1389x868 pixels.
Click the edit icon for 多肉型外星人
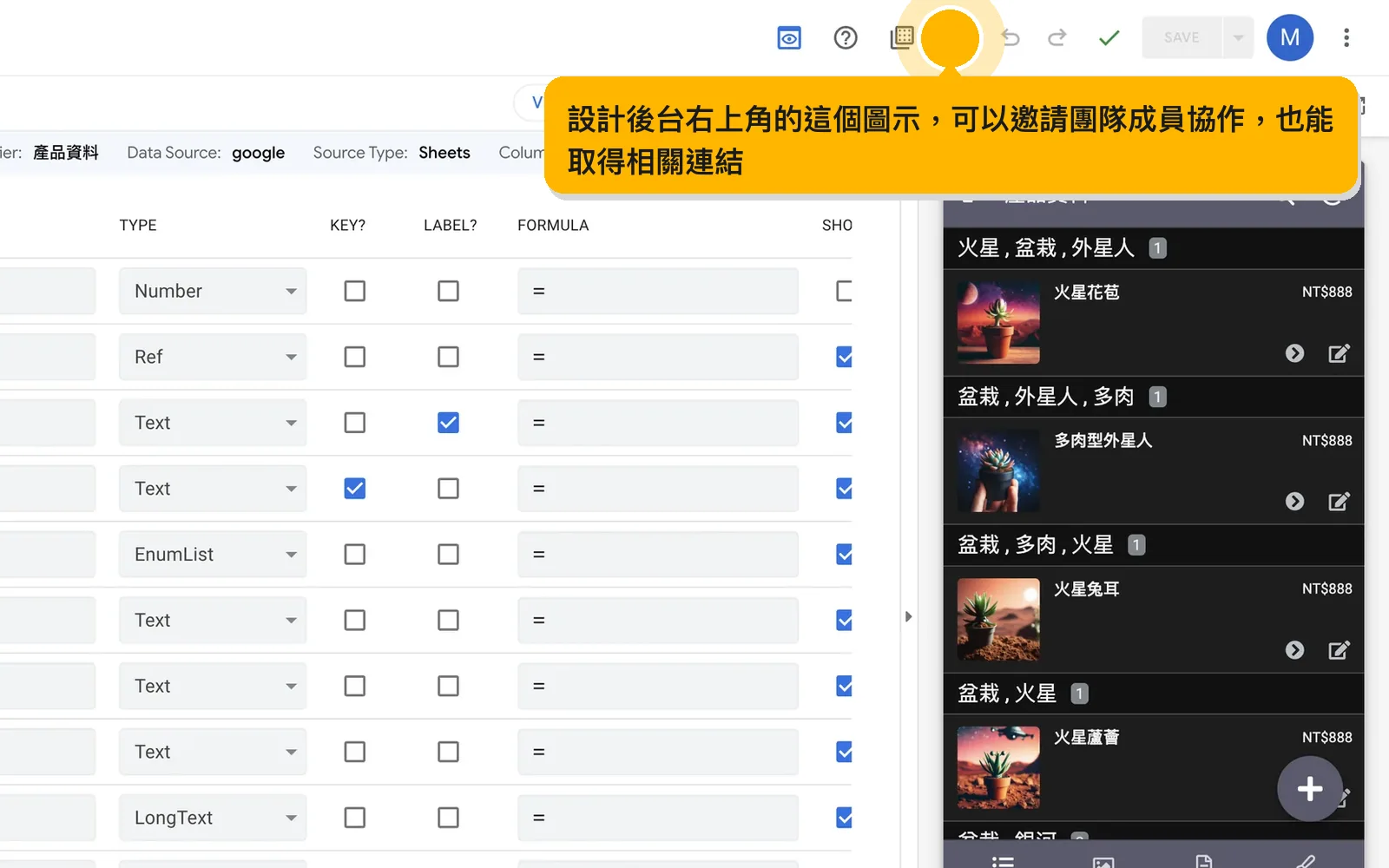pyautogui.click(x=1339, y=502)
